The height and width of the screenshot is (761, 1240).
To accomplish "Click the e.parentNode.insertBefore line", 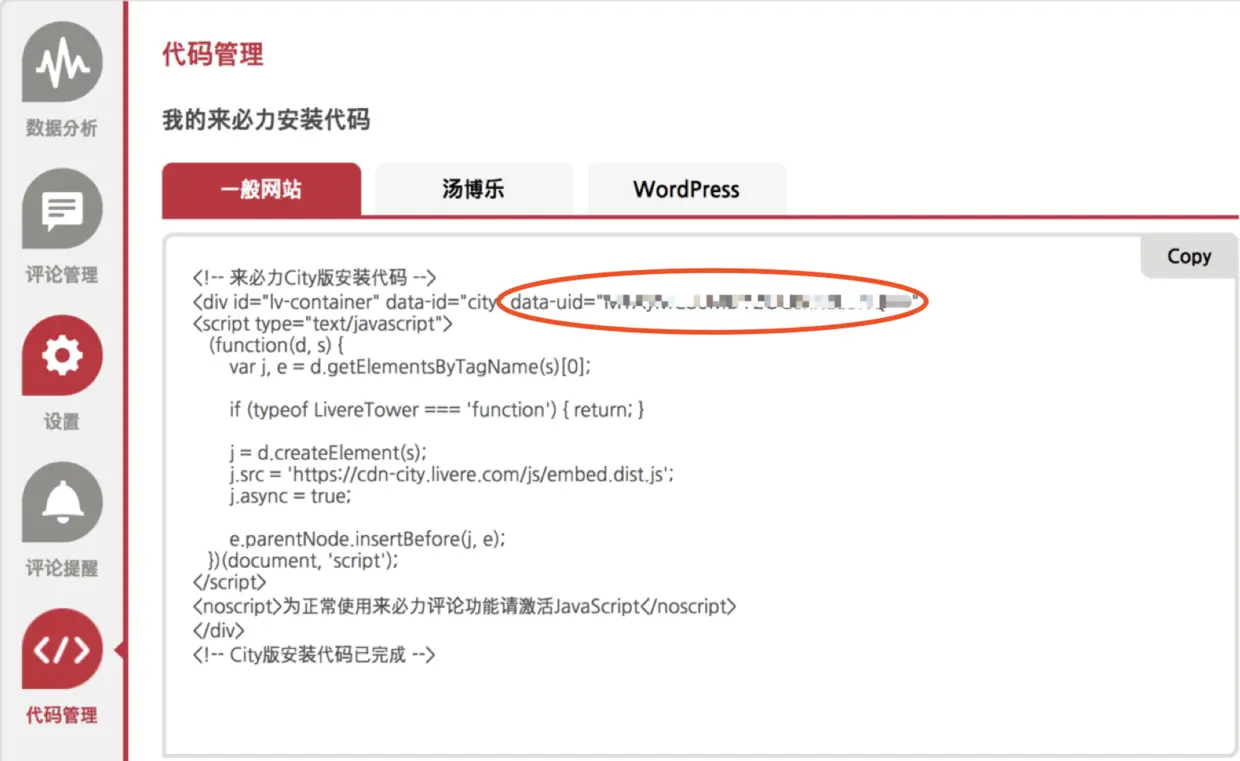I will tap(368, 539).
